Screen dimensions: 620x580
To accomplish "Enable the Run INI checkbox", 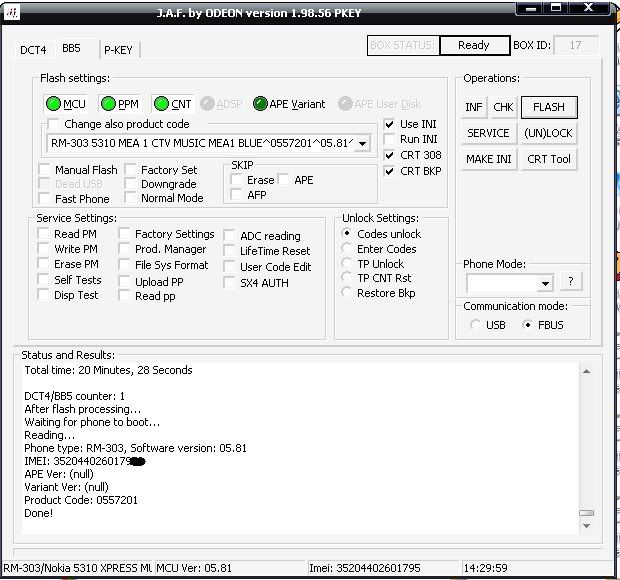I will [389, 139].
